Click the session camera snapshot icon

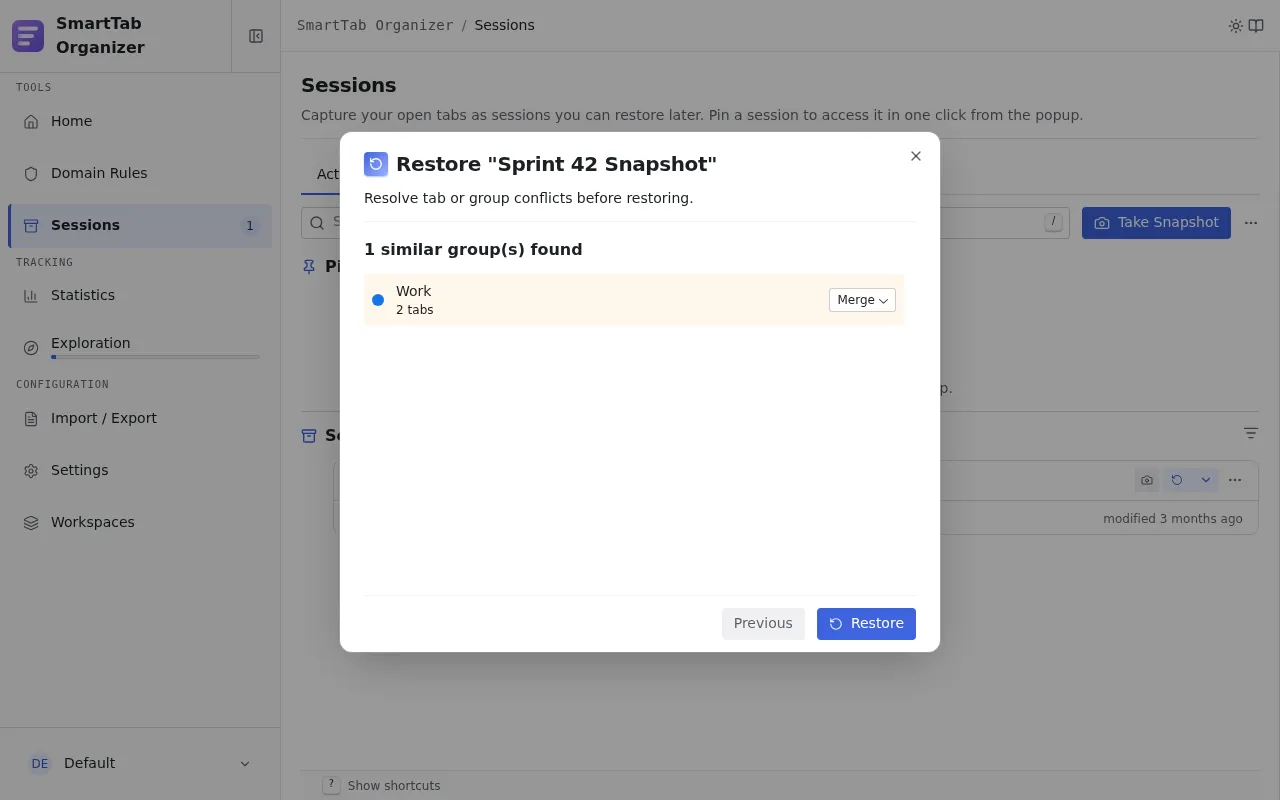tap(1147, 480)
